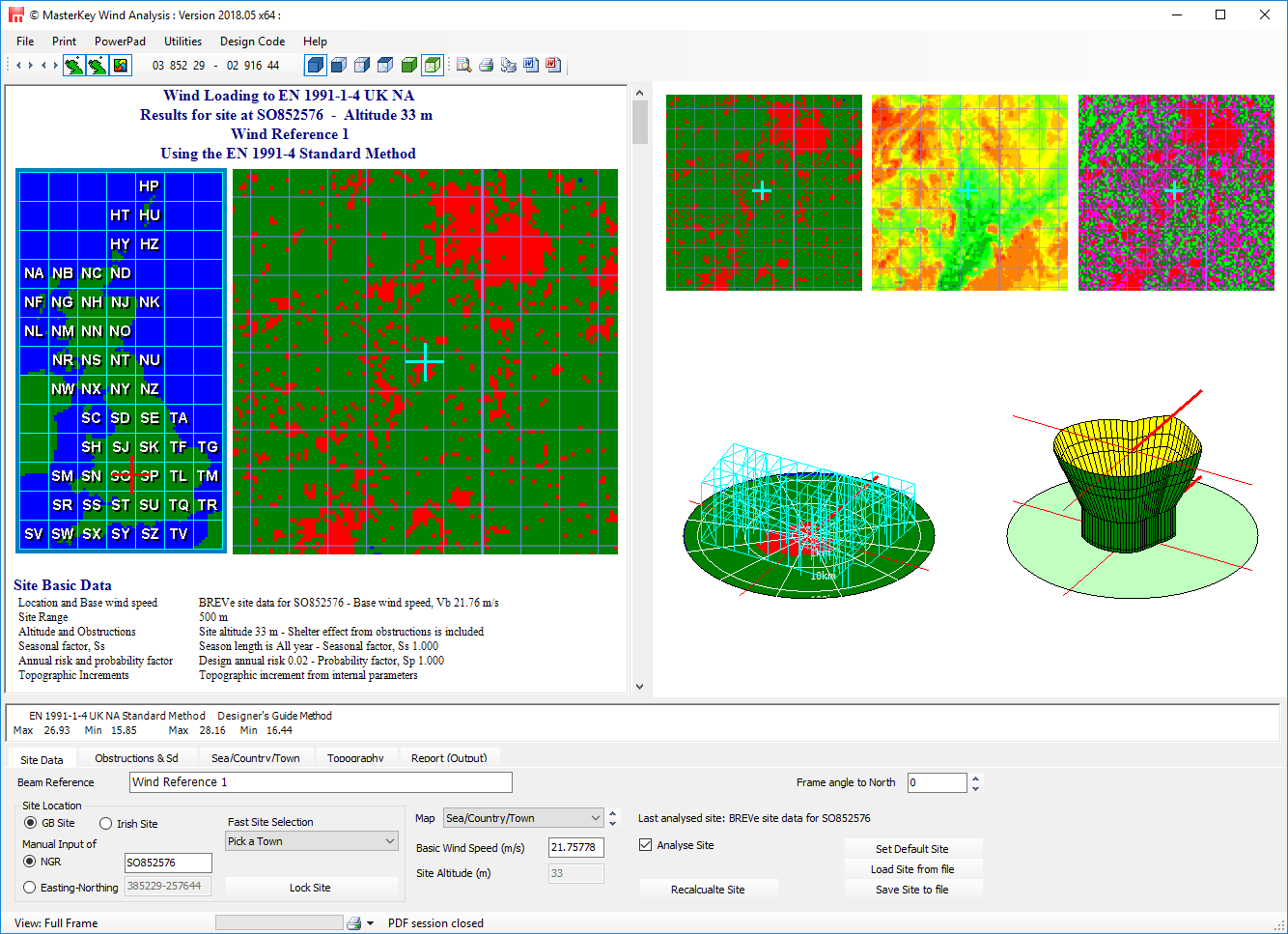This screenshot has width=1288, height=934.
Task: Click the red W document export icon
Action: point(553,65)
